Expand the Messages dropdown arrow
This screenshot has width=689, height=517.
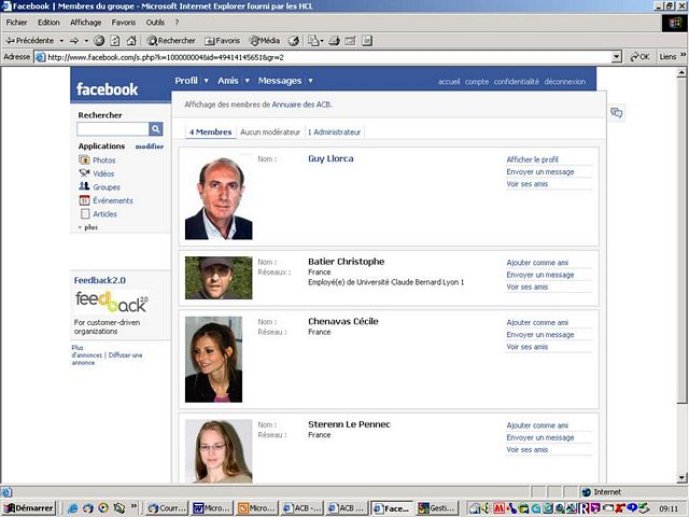pos(310,81)
